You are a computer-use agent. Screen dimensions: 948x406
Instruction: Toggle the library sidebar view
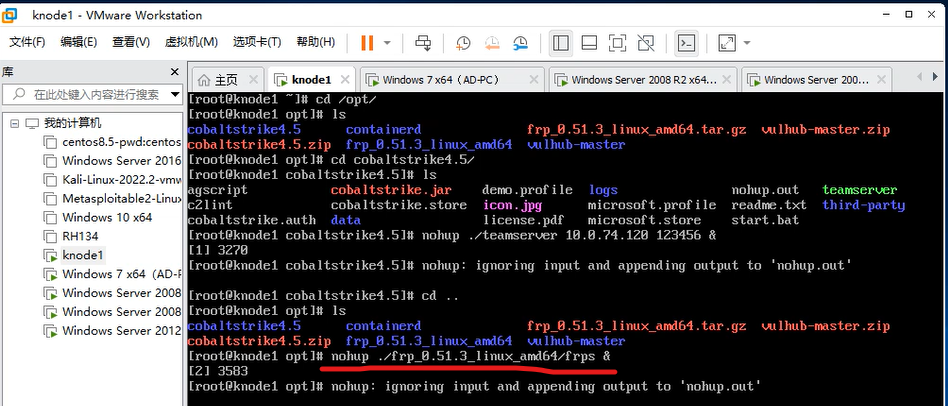560,43
